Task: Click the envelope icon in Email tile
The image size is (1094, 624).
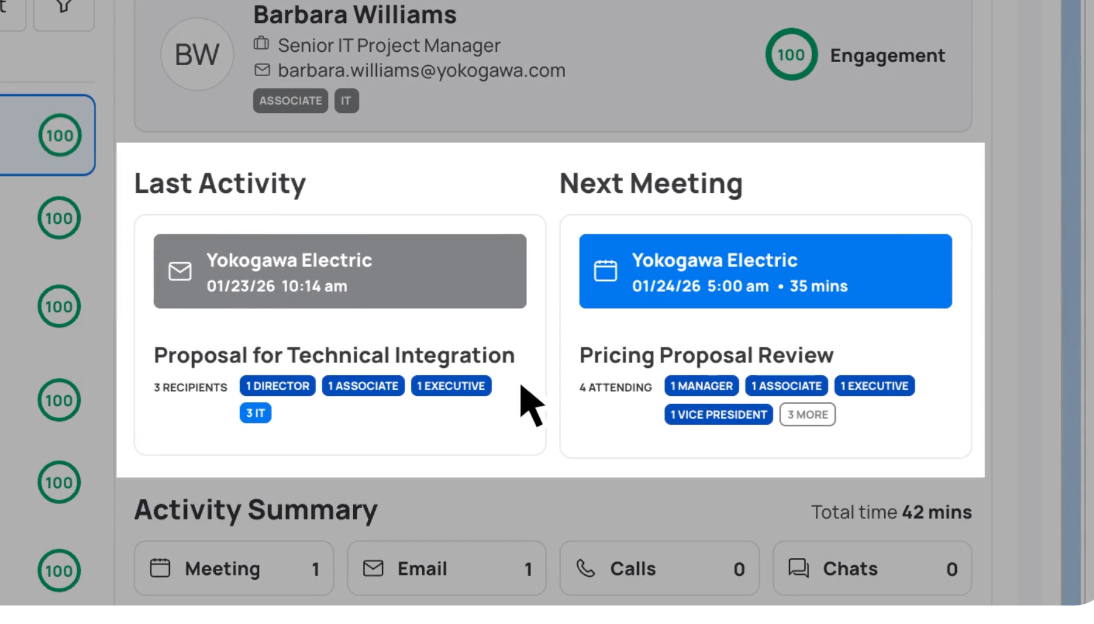Action: (x=373, y=568)
